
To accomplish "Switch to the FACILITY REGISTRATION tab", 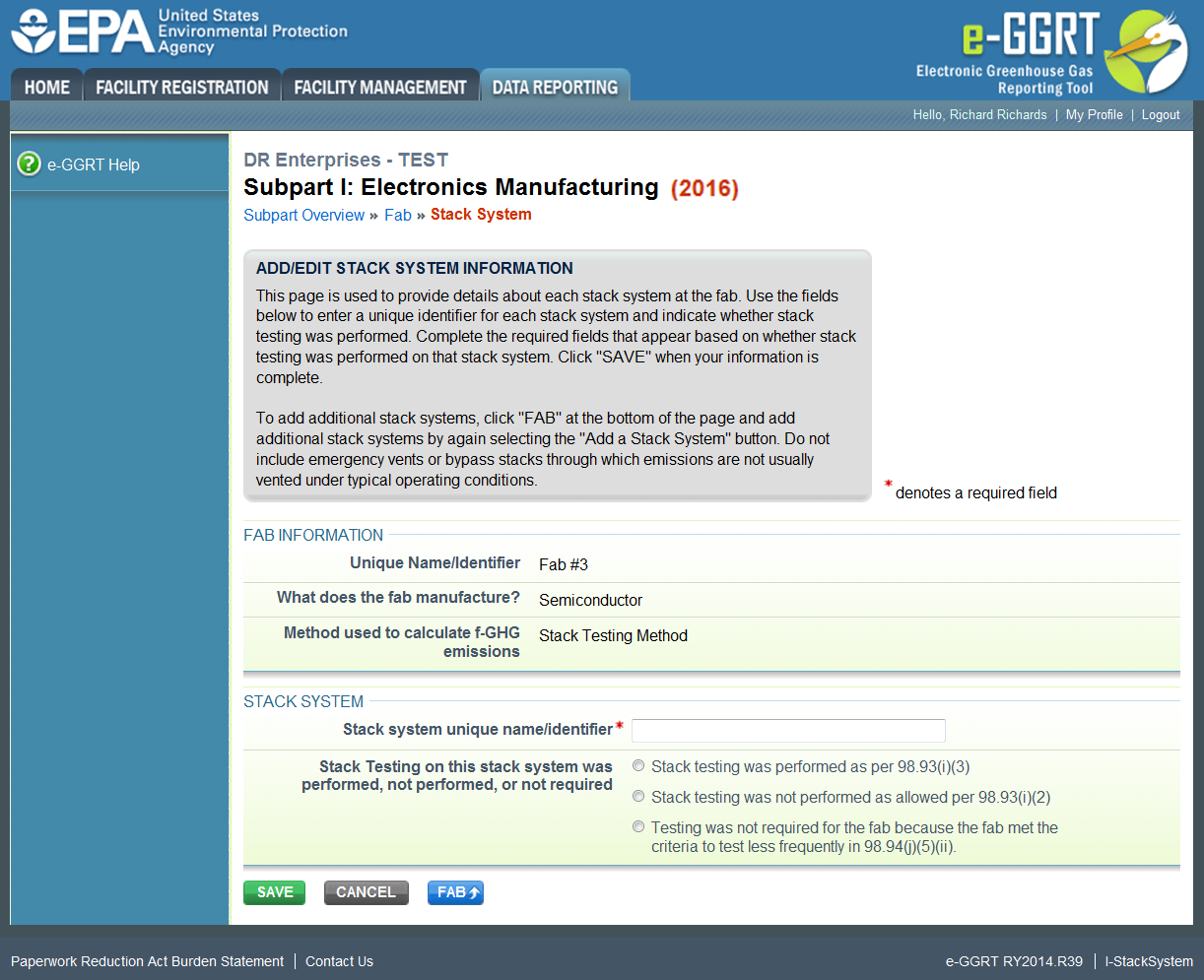I will (182, 87).
